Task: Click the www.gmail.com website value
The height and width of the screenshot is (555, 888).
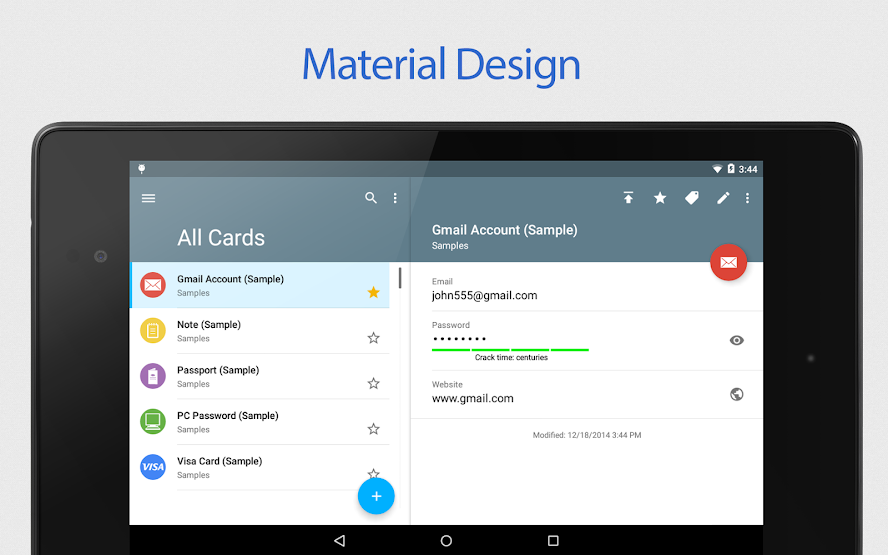Action: pyautogui.click(x=472, y=399)
